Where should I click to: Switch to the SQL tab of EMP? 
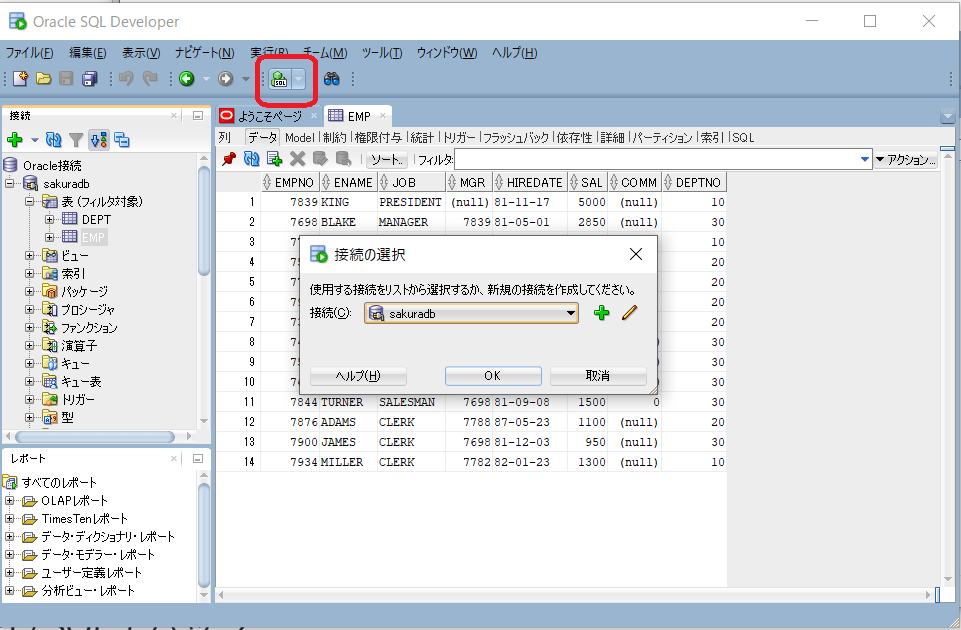click(x=743, y=138)
